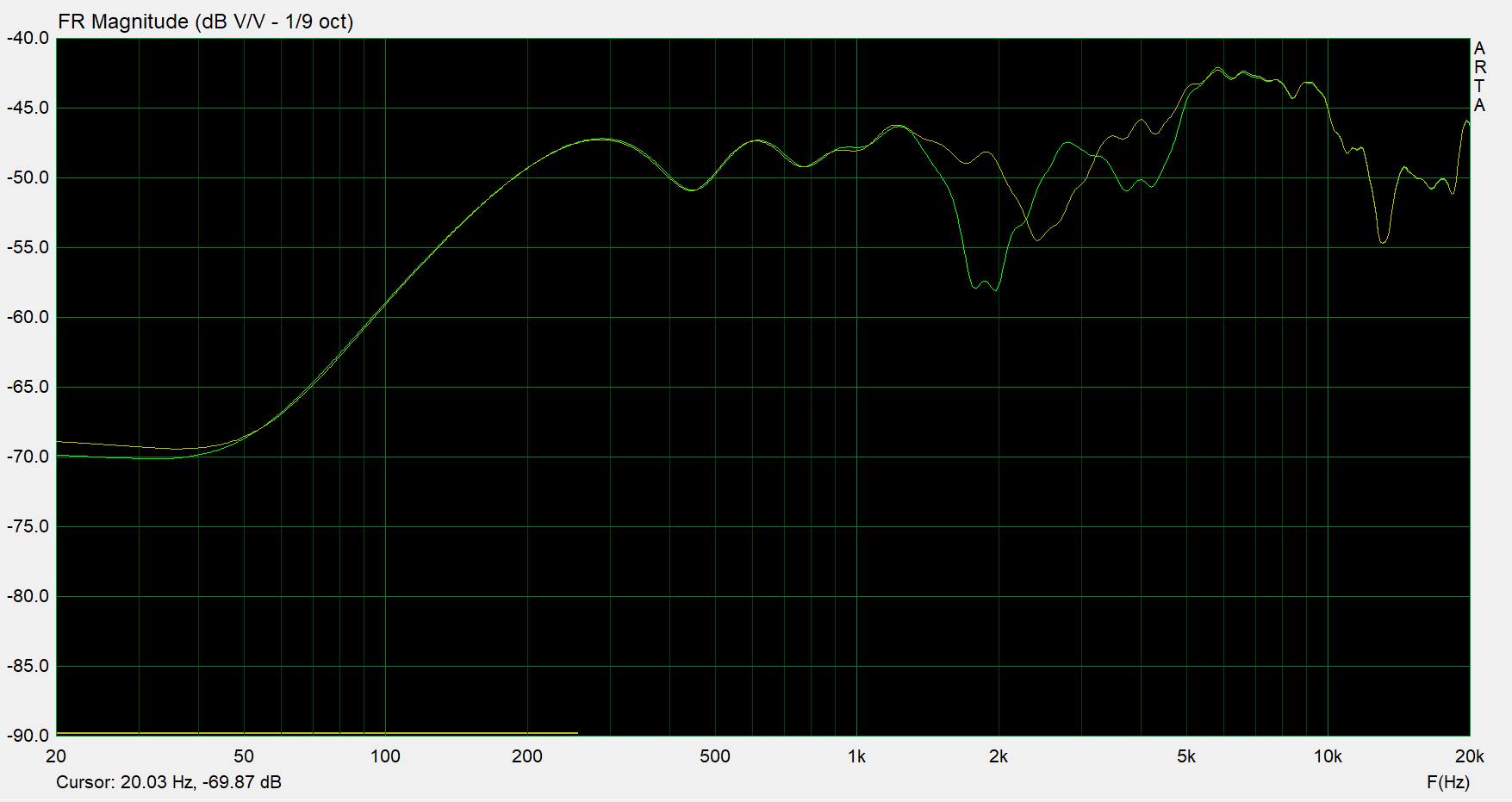This screenshot has height=802, width=1512.
Task: Click the vertical ARTA label
Action: [x=1479, y=77]
